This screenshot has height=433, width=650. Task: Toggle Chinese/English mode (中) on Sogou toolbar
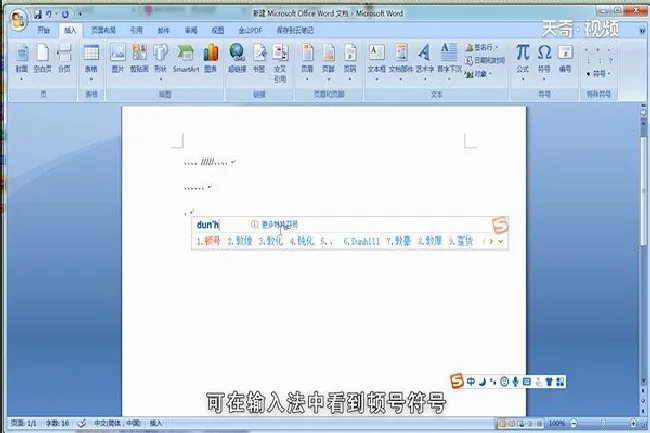(x=471, y=381)
